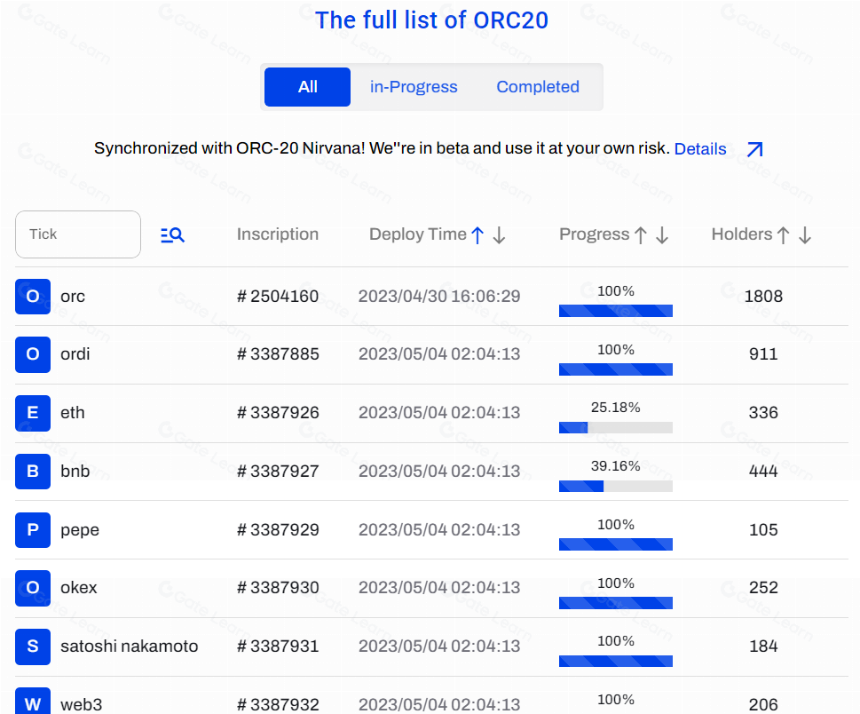Click the okex token O badge
The width and height of the screenshot is (860, 714).
click(33, 588)
